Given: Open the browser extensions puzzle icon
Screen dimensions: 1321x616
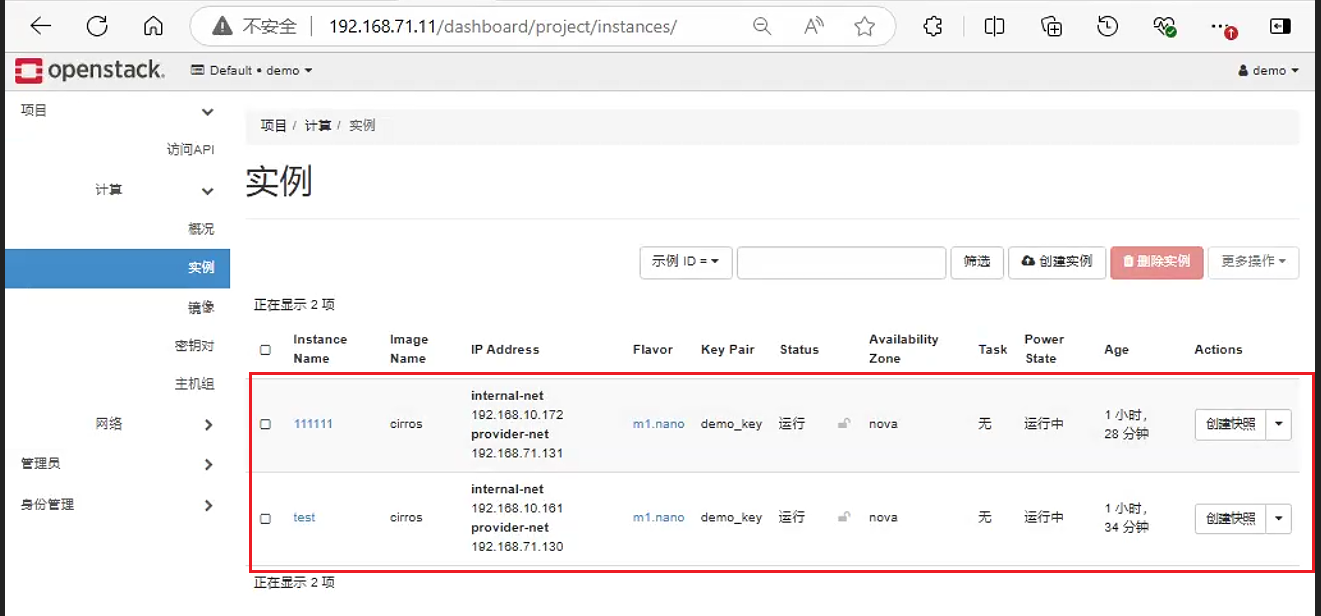Looking at the screenshot, I should click(933, 27).
